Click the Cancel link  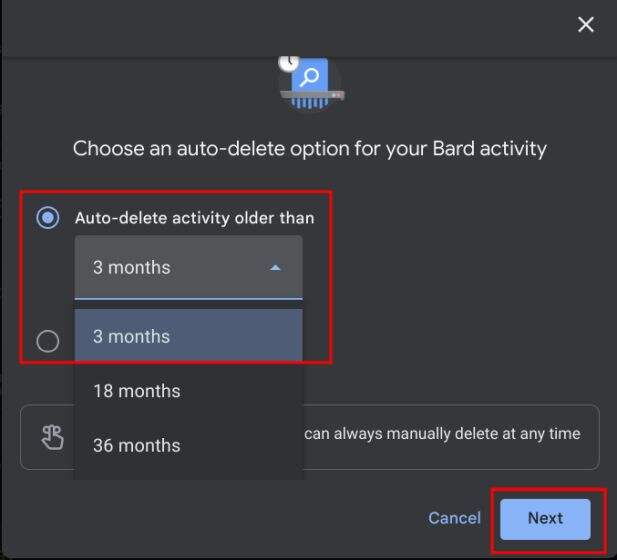coord(454,518)
